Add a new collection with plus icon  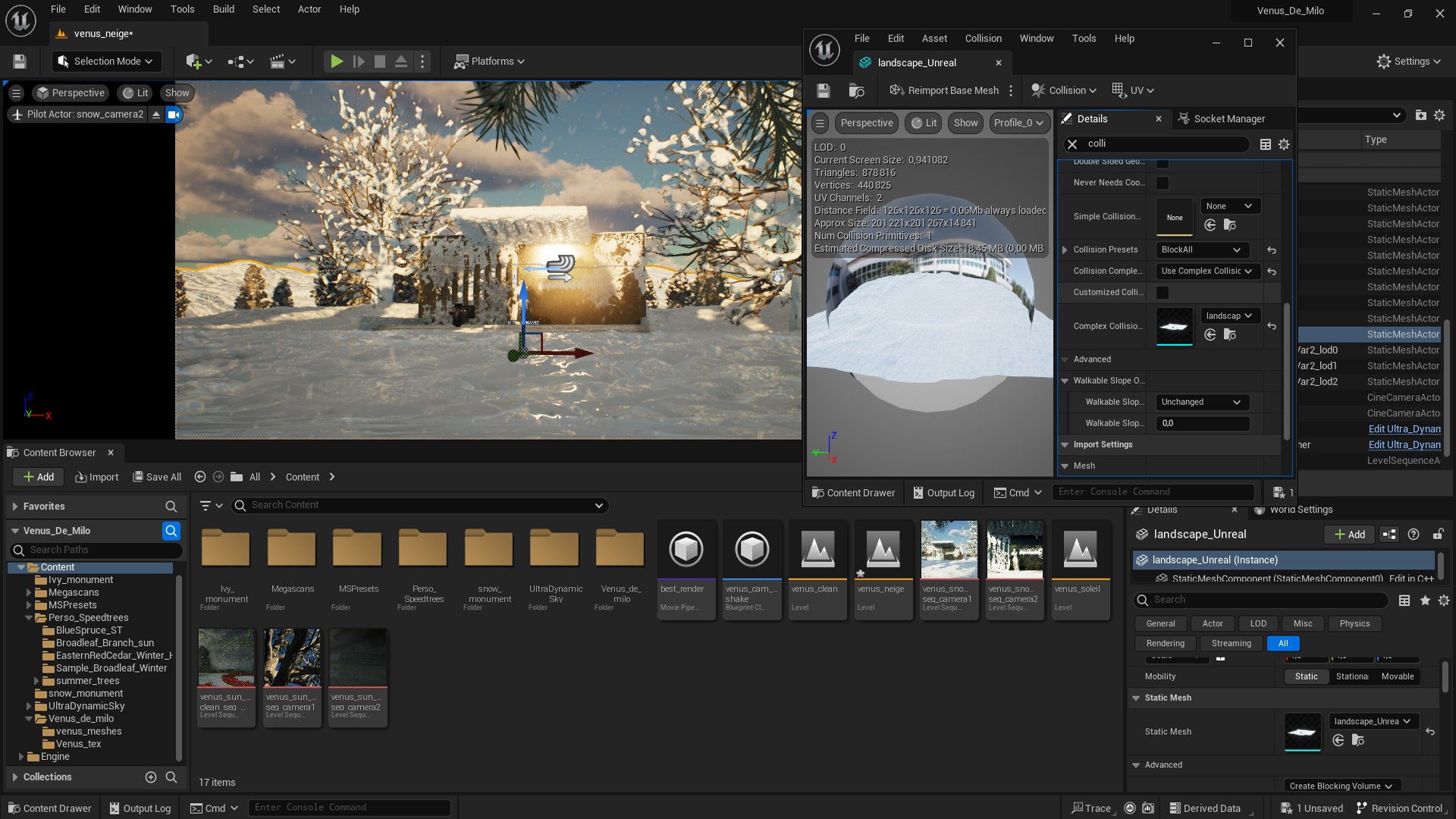click(151, 777)
